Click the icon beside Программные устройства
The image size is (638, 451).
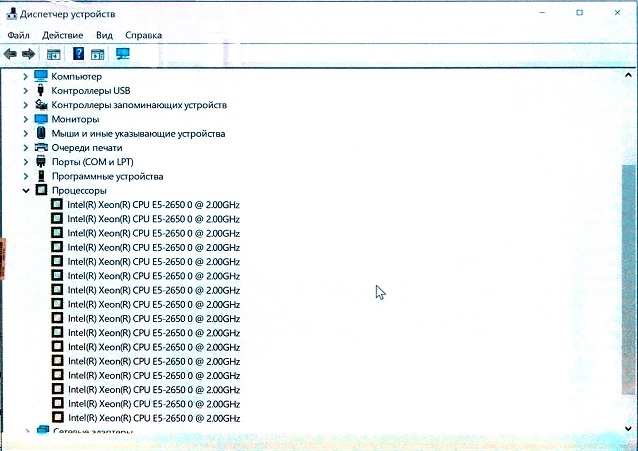[x=41, y=176]
